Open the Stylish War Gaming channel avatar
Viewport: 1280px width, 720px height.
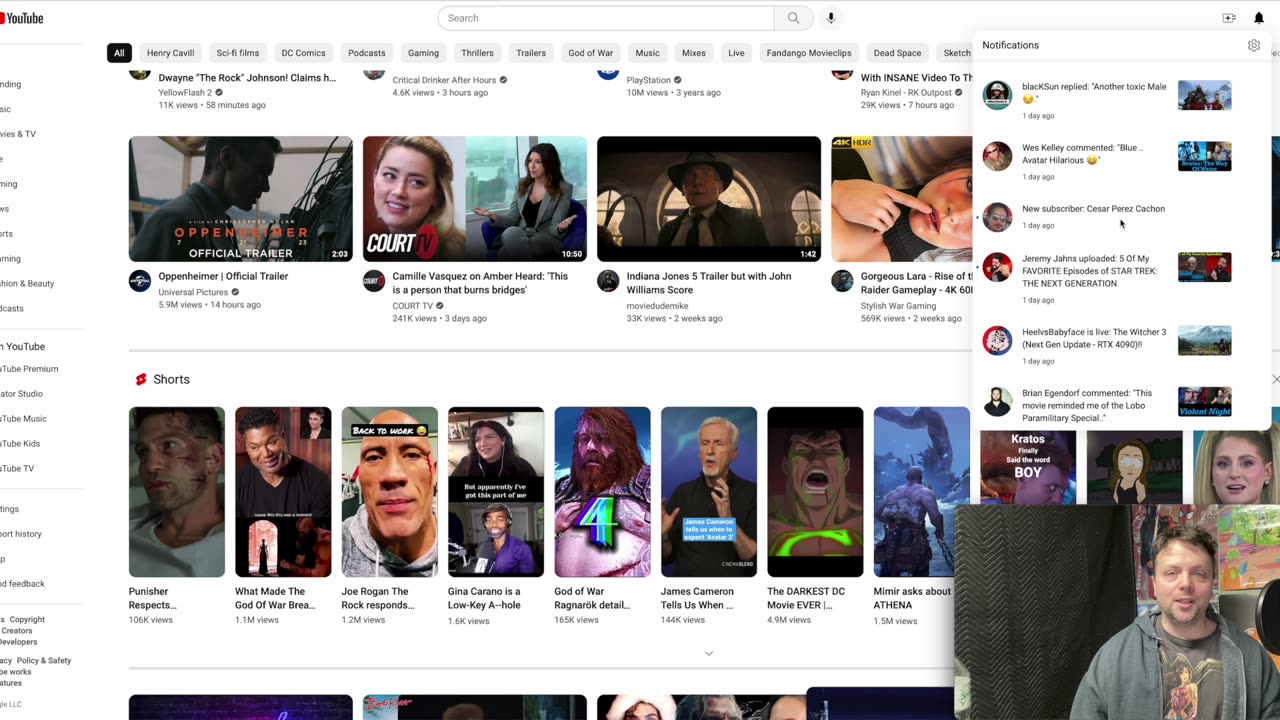click(x=842, y=281)
